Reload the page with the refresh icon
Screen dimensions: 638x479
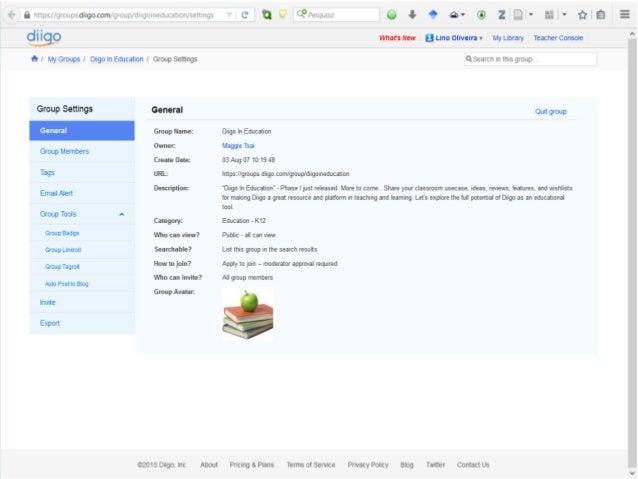click(x=245, y=15)
